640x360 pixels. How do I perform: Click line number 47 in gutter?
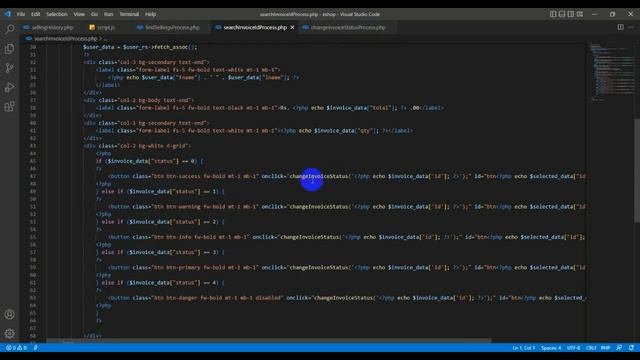(33, 176)
